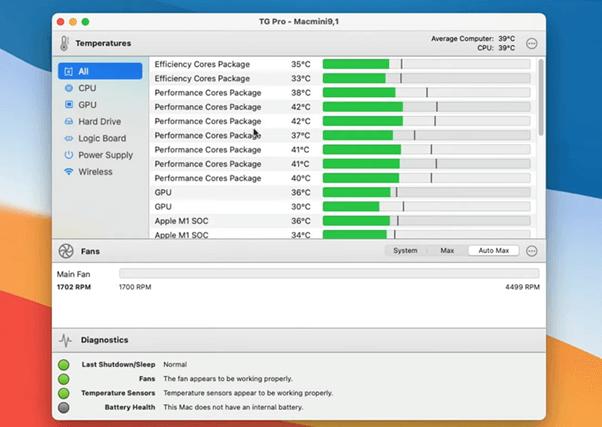The image size is (602, 427).
Task: Select the Performance Cores Package 38°C row
Action: (342, 93)
